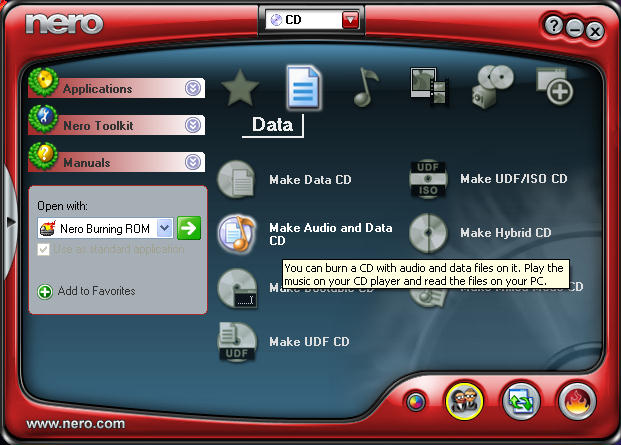Click the Make Bootable CD disc icon
Viewport: 621px width, 445px height.
click(x=237, y=288)
